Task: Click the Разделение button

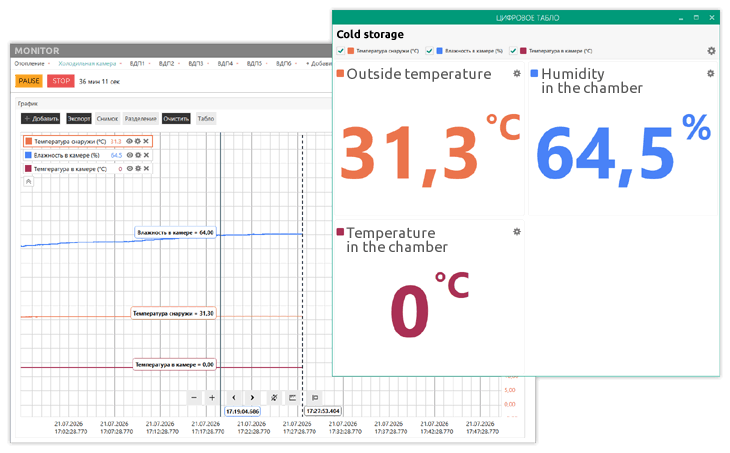Action: (x=141, y=119)
